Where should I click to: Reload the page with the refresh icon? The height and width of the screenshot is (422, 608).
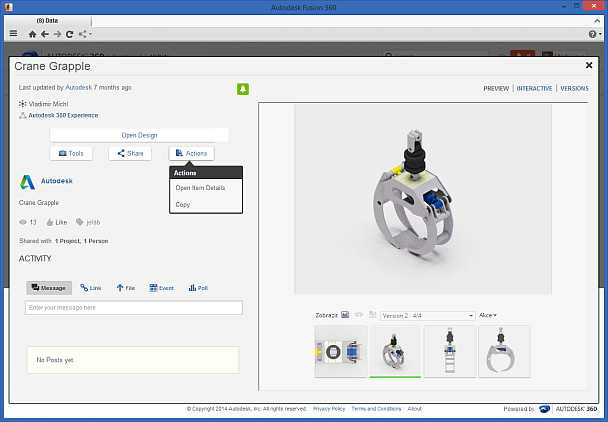(69, 34)
